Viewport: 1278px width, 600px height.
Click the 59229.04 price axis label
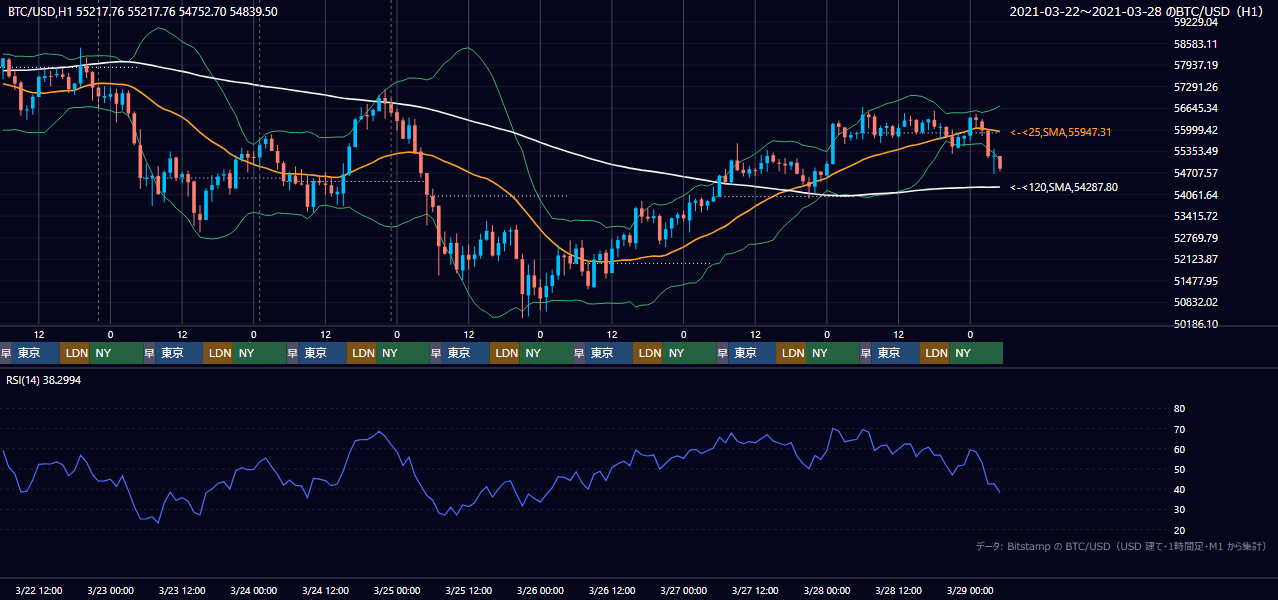pos(1196,22)
